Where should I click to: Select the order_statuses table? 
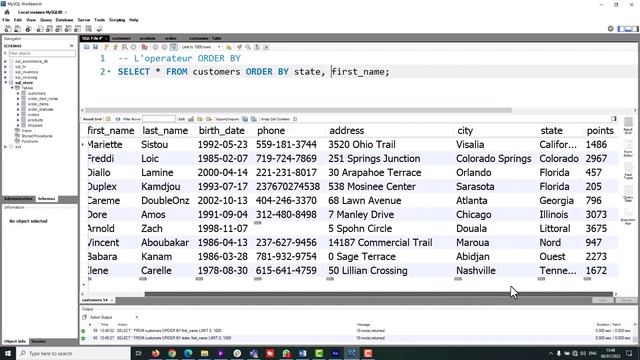point(40,109)
